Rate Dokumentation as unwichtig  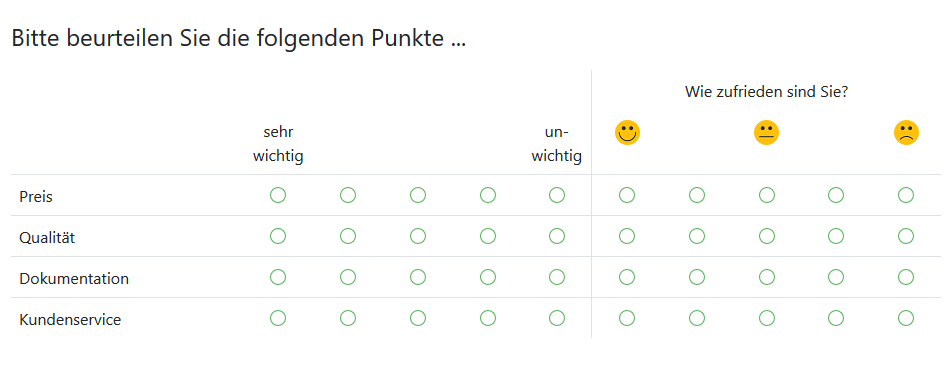point(557,277)
